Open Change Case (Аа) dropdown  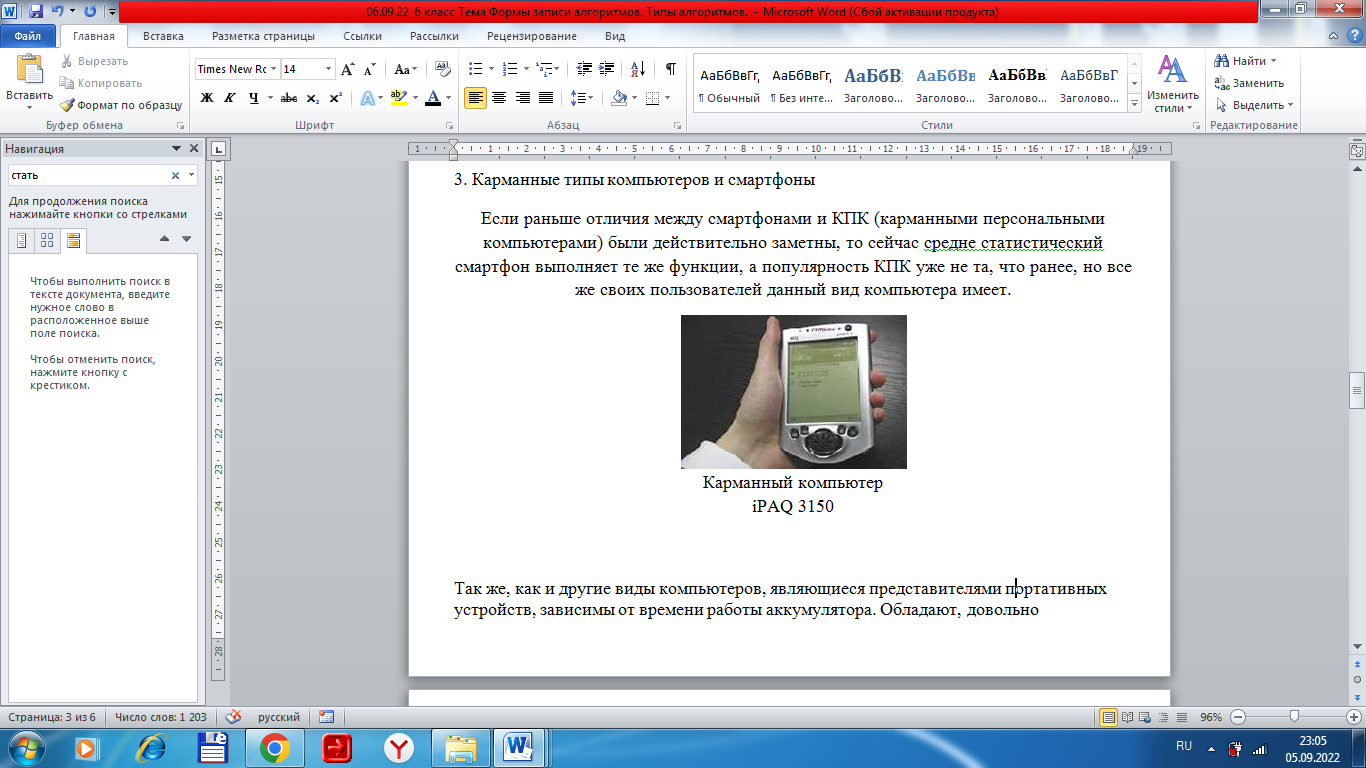[405, 69]
